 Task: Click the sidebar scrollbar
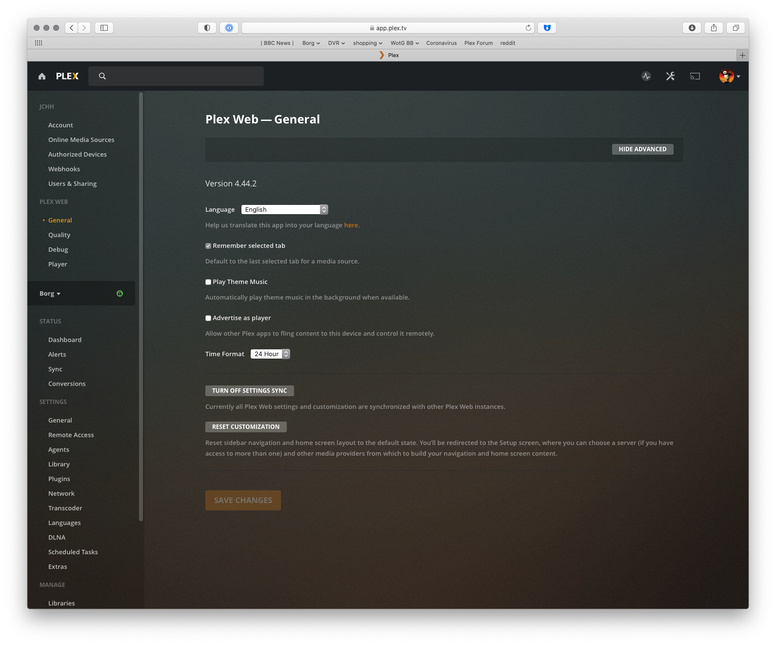coord(141,307)
